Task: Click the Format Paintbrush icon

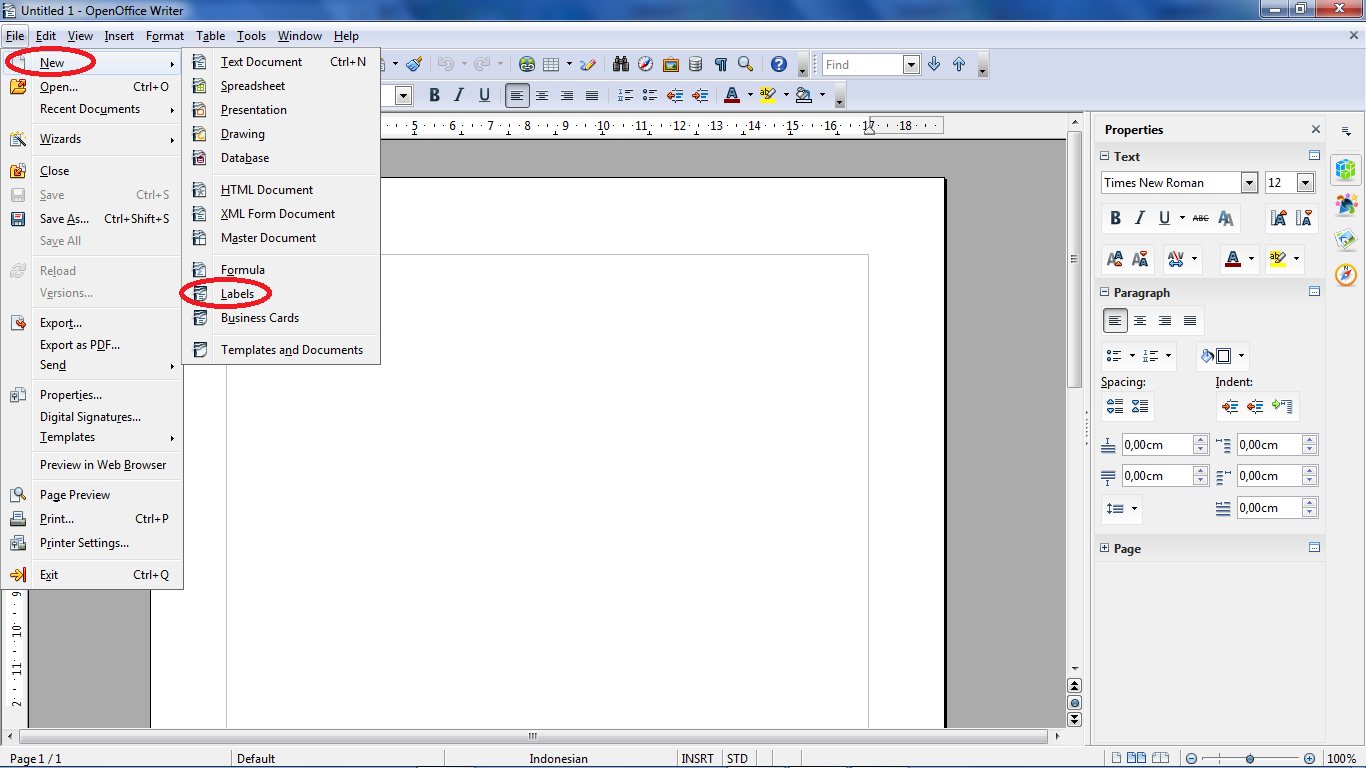Action: [x=414, y=64]
